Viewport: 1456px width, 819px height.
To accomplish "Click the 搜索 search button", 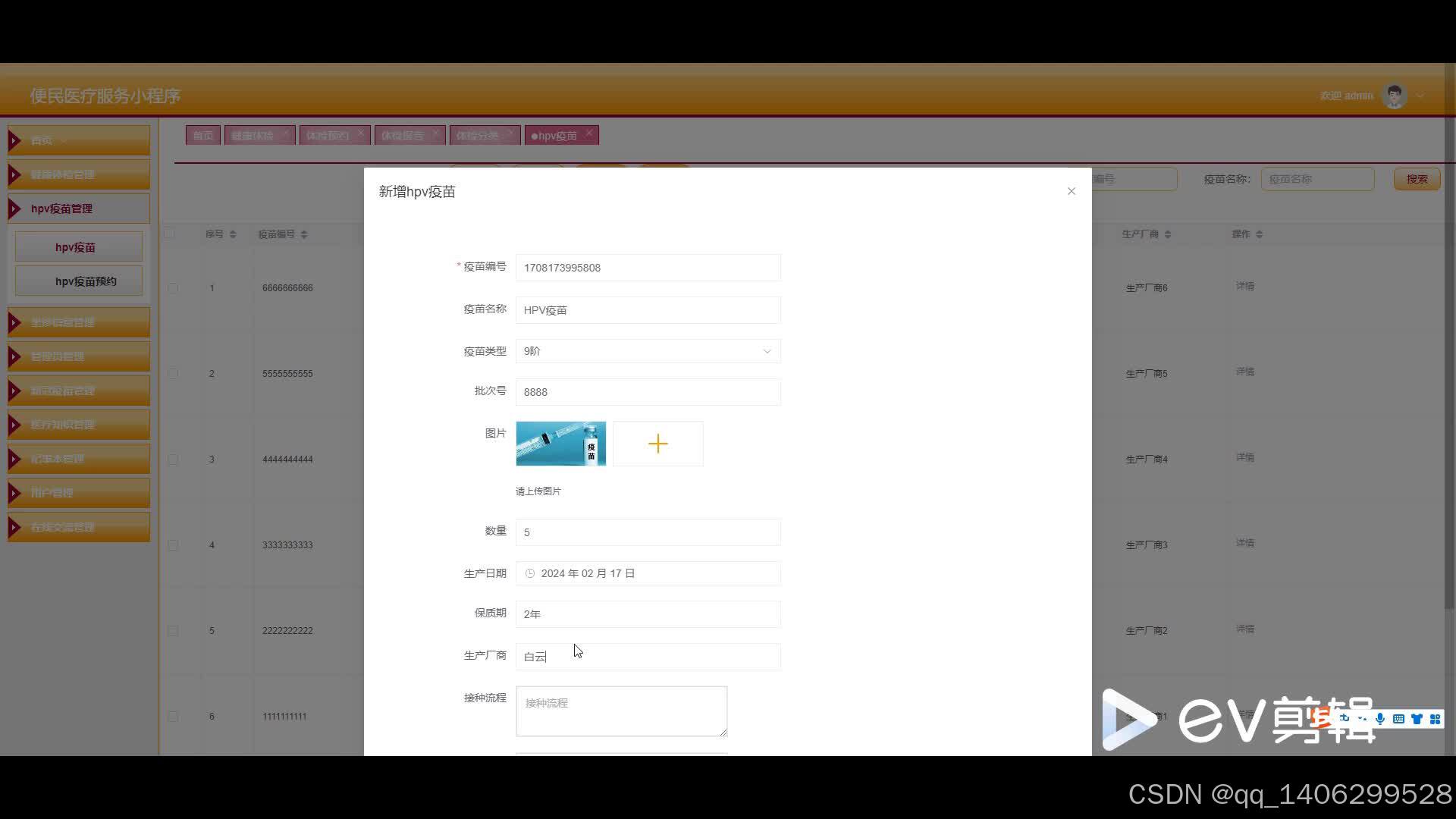I will point(1417,179).
